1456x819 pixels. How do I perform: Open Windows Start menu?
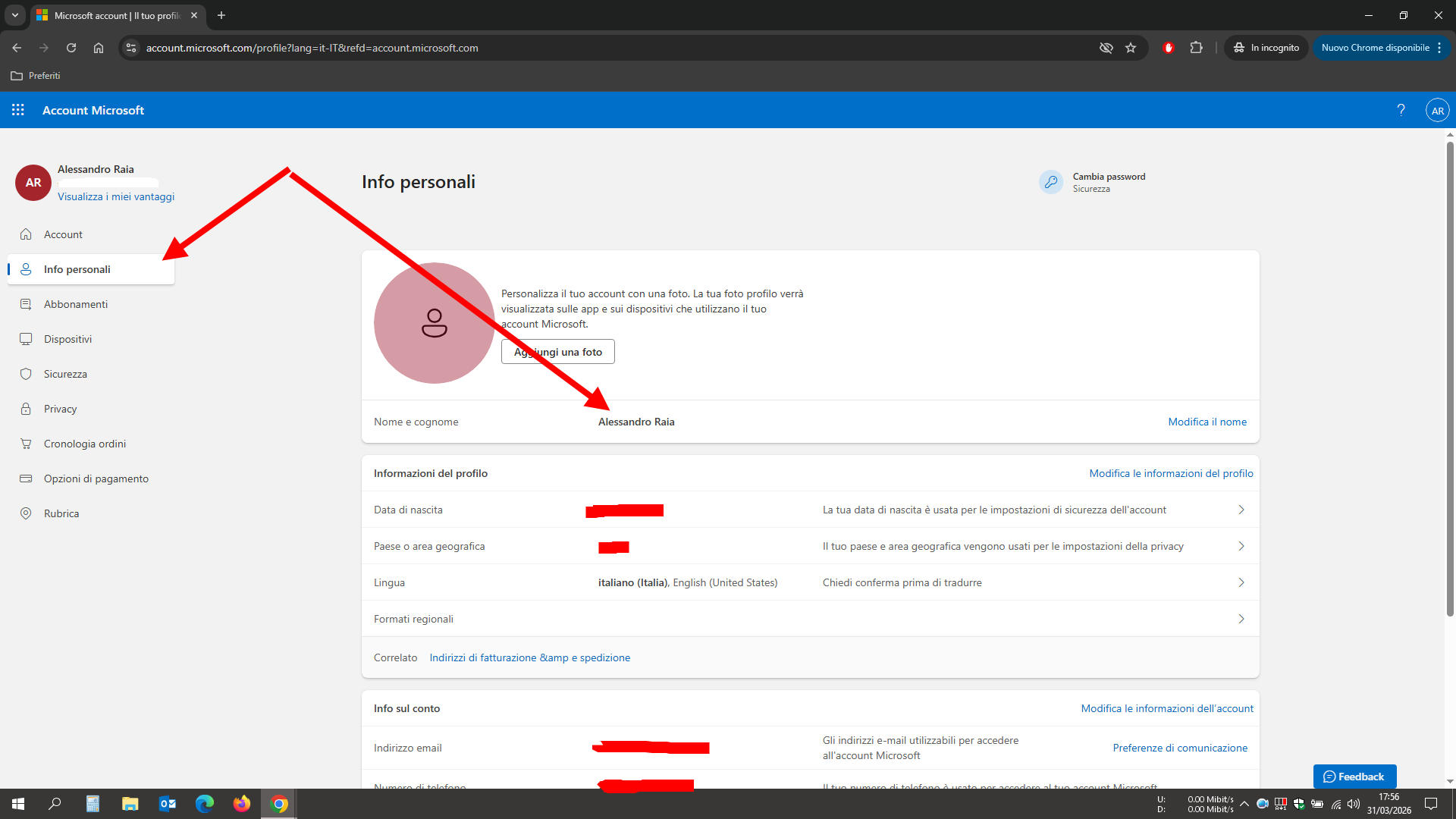[18, 804]
